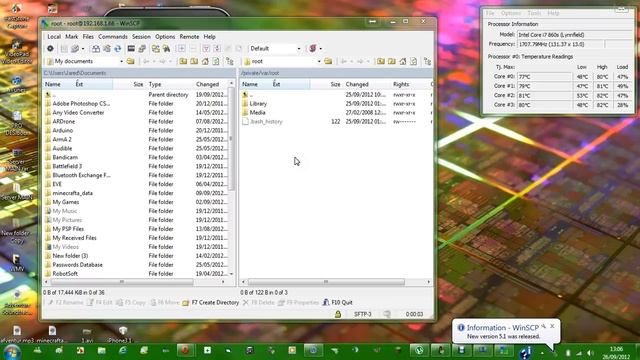Expand arrow next to red session icon
640x360 pixels.
[321, 49]
